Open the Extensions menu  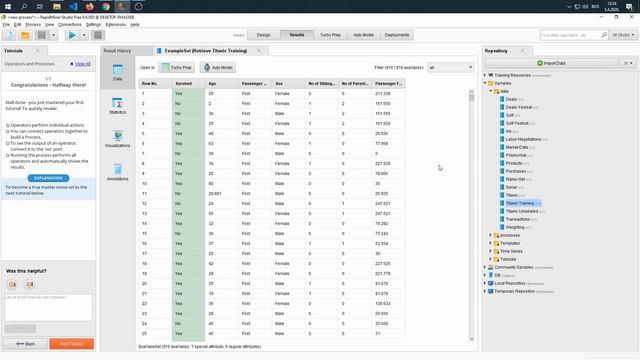(x=116, y=24)
